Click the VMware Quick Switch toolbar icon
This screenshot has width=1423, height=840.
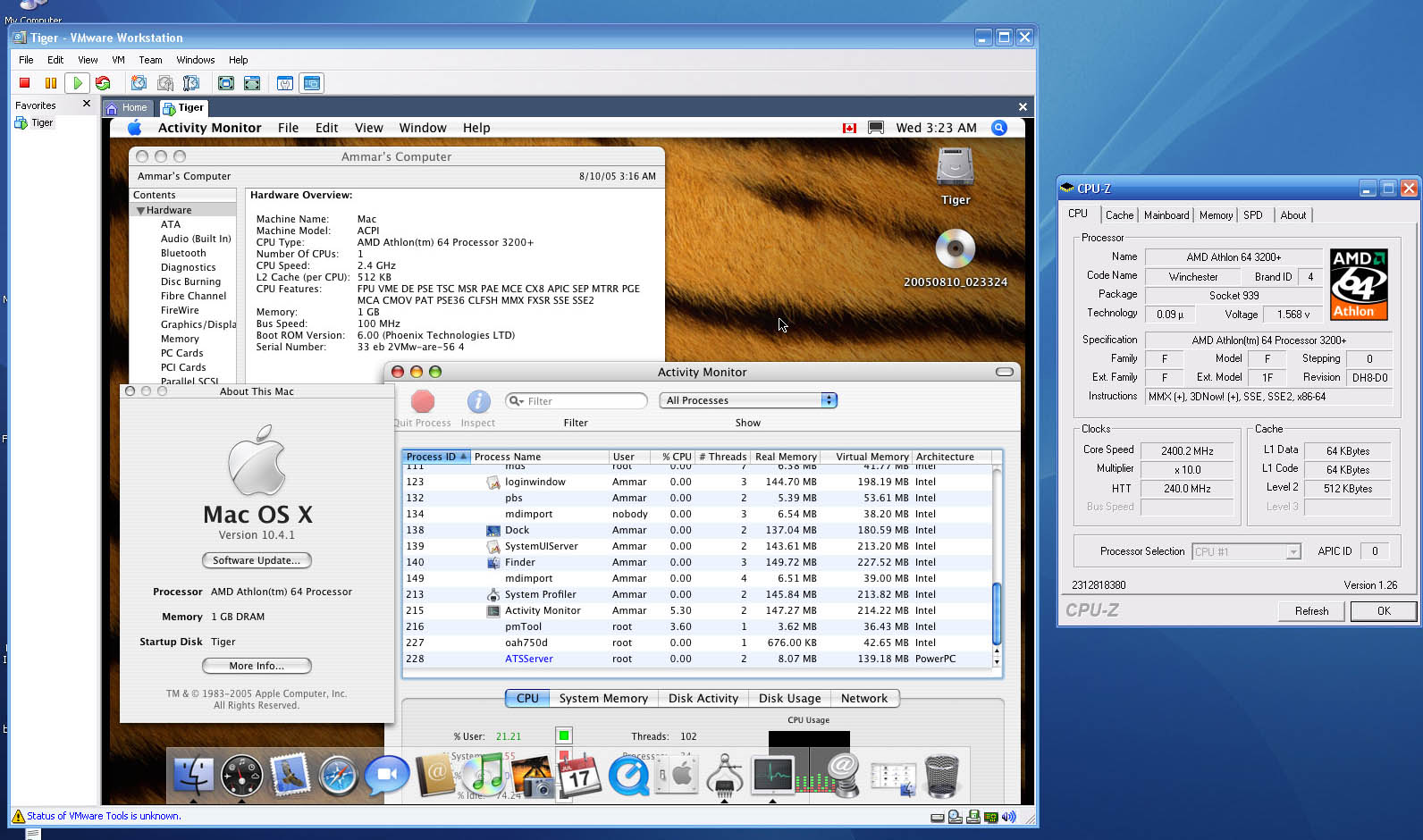(x=252, y=83)
